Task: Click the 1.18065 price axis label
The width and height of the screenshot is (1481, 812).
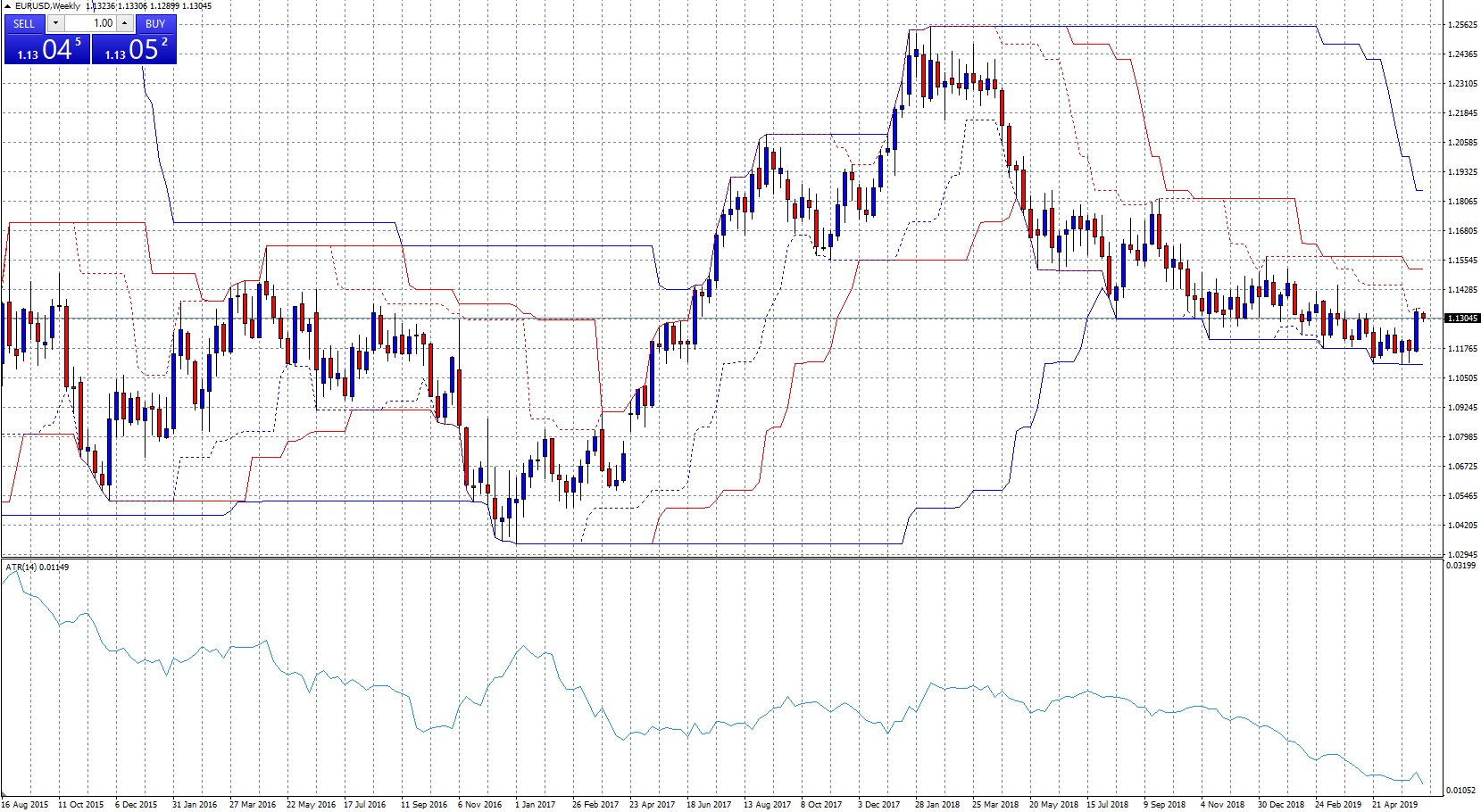Action: (1462, 202)
